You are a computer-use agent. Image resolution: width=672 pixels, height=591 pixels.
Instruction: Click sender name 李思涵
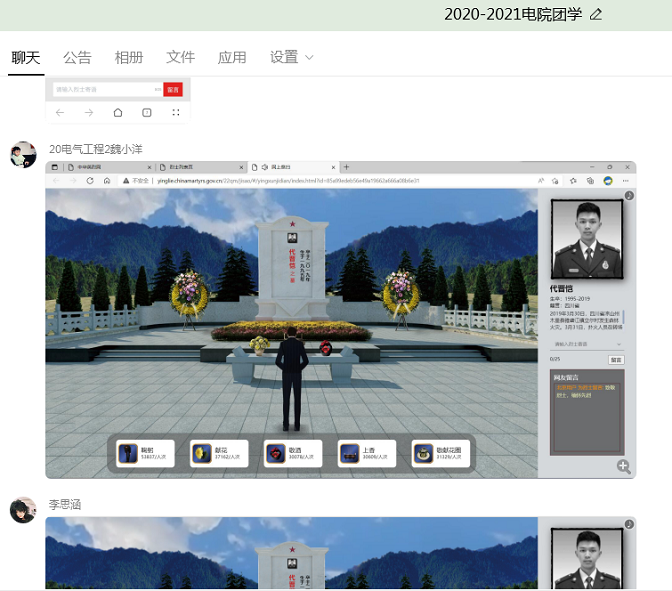[65, 504]
